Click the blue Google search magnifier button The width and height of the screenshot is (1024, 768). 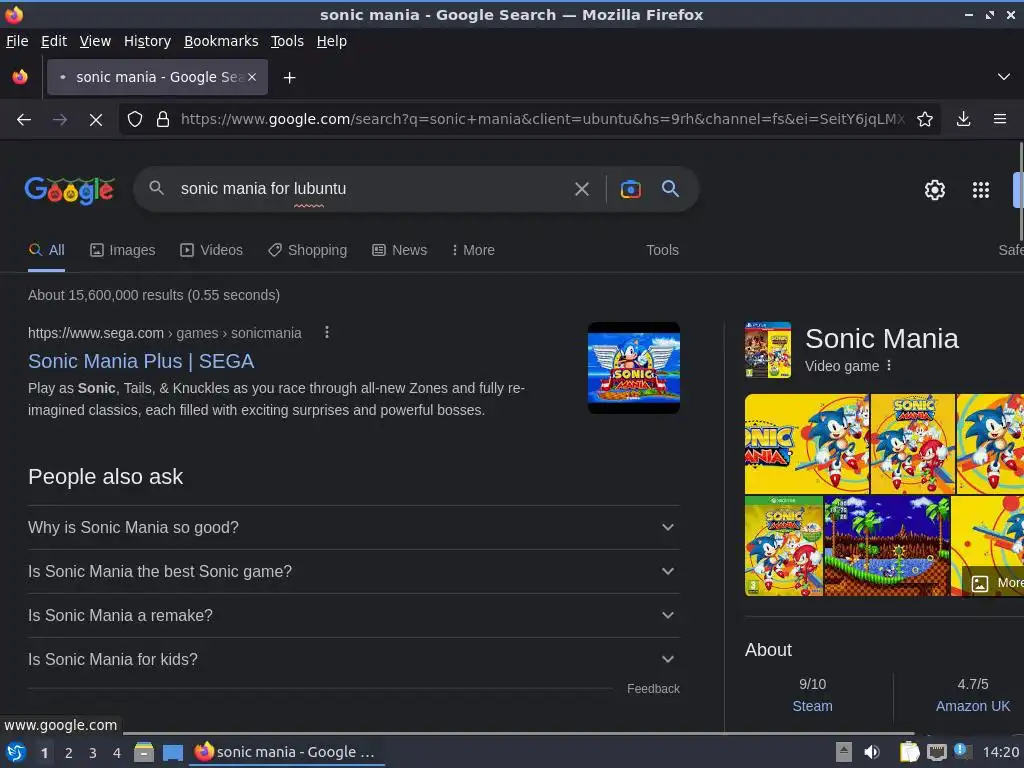pos(670,189)
